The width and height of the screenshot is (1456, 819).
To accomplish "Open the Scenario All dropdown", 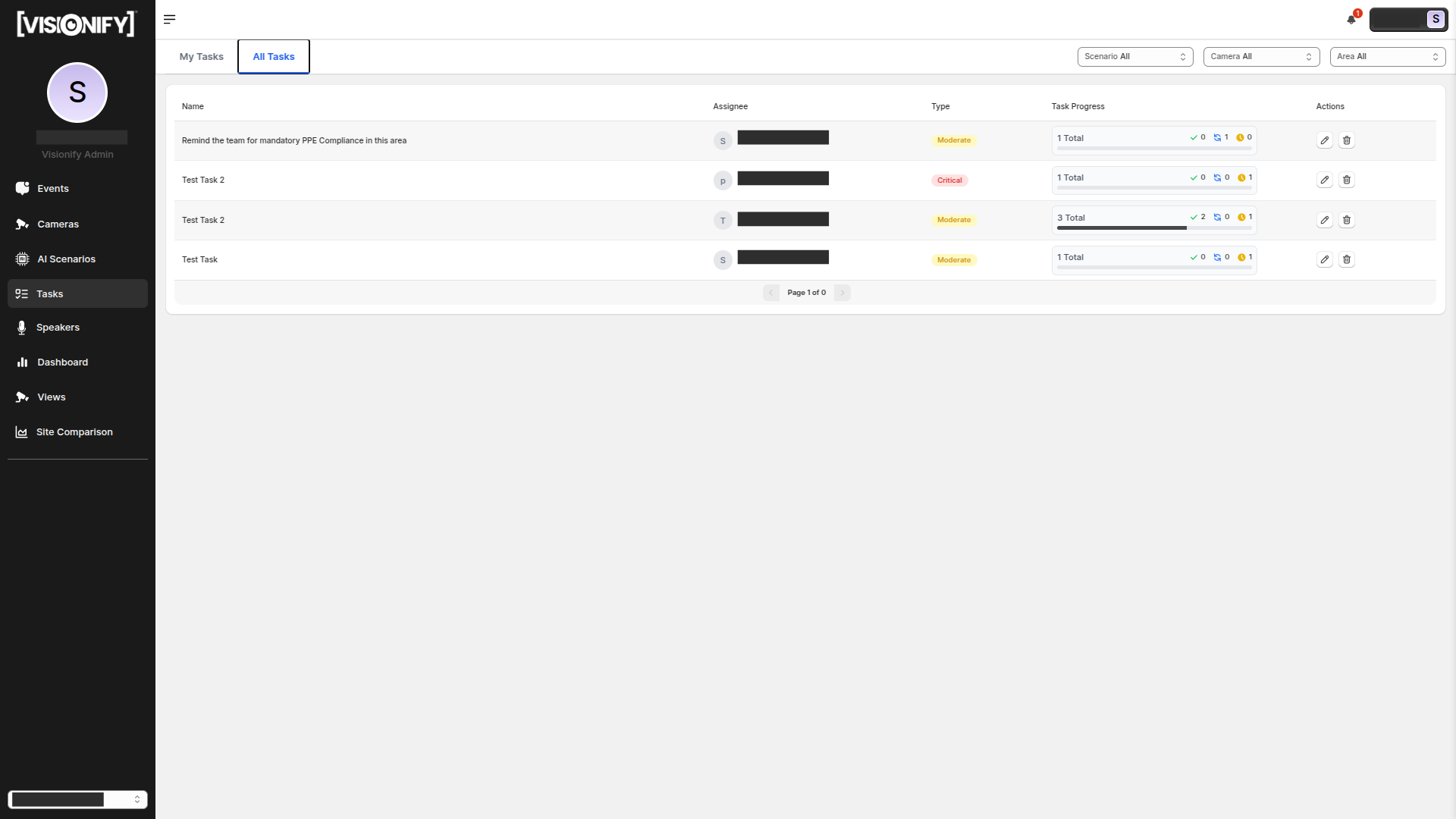I will (1135, 57).
